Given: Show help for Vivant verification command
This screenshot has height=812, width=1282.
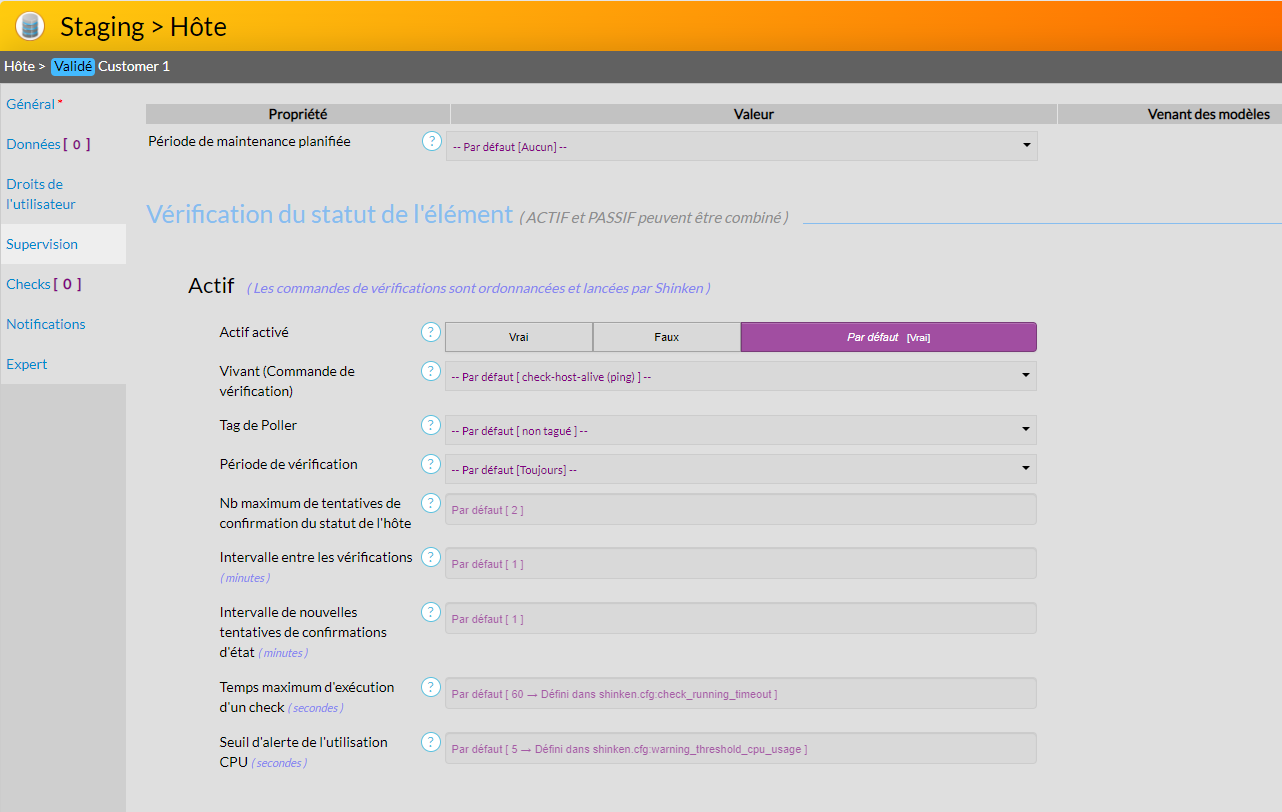Looking at the screenshot, I should click(431, 371).
